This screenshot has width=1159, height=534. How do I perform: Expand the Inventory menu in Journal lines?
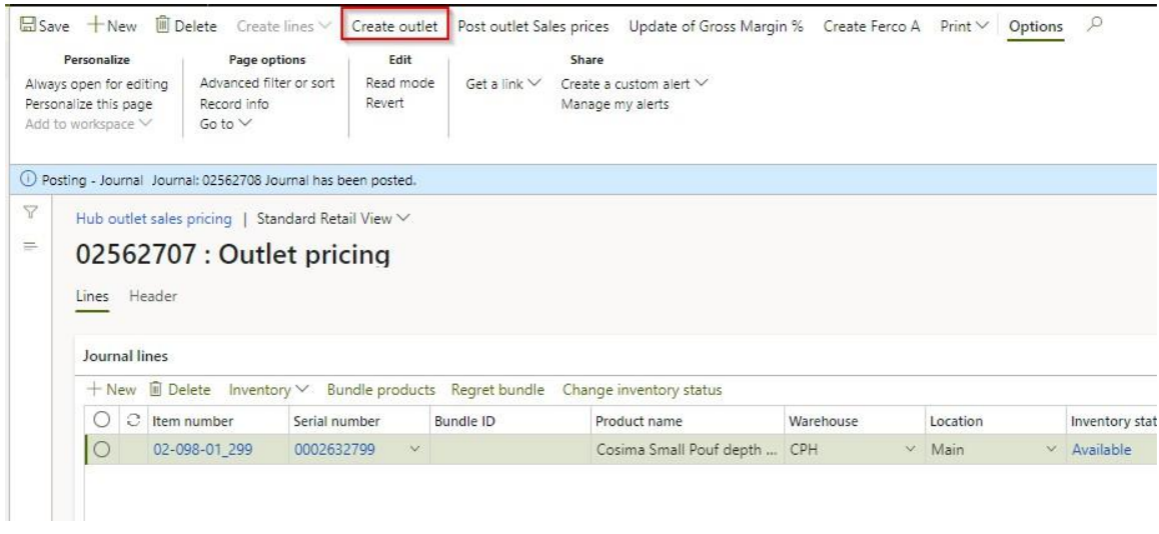(x=257, y=389)
